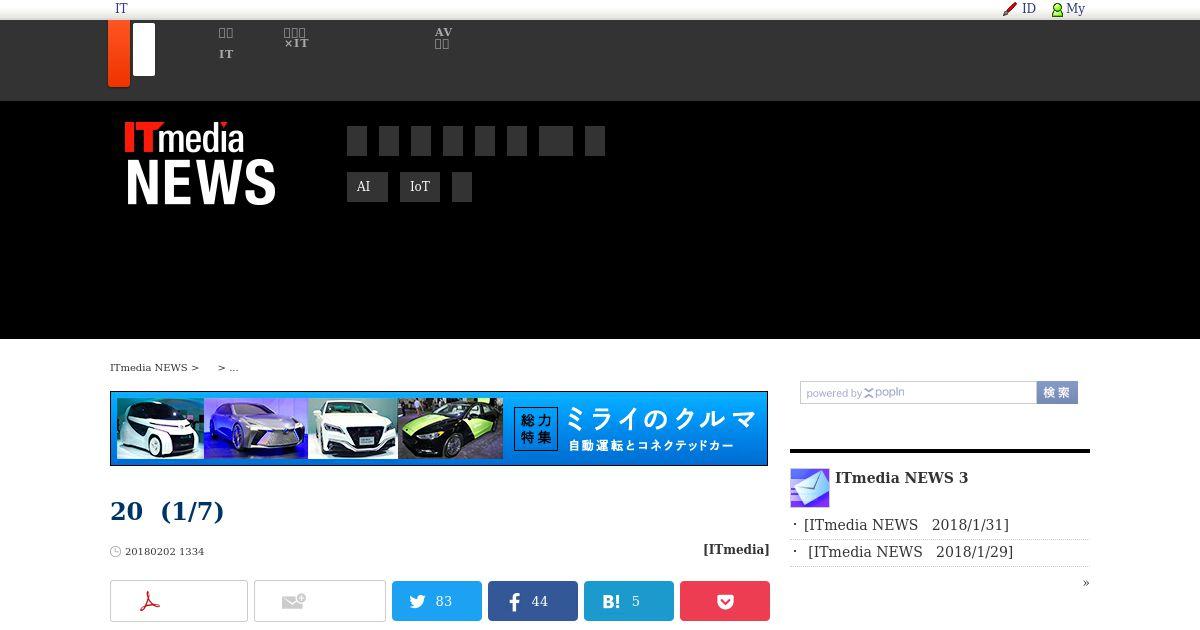Click the date text 20180202 1334
Viewport: 1200px width, 630px height.
tap(164, 552)
